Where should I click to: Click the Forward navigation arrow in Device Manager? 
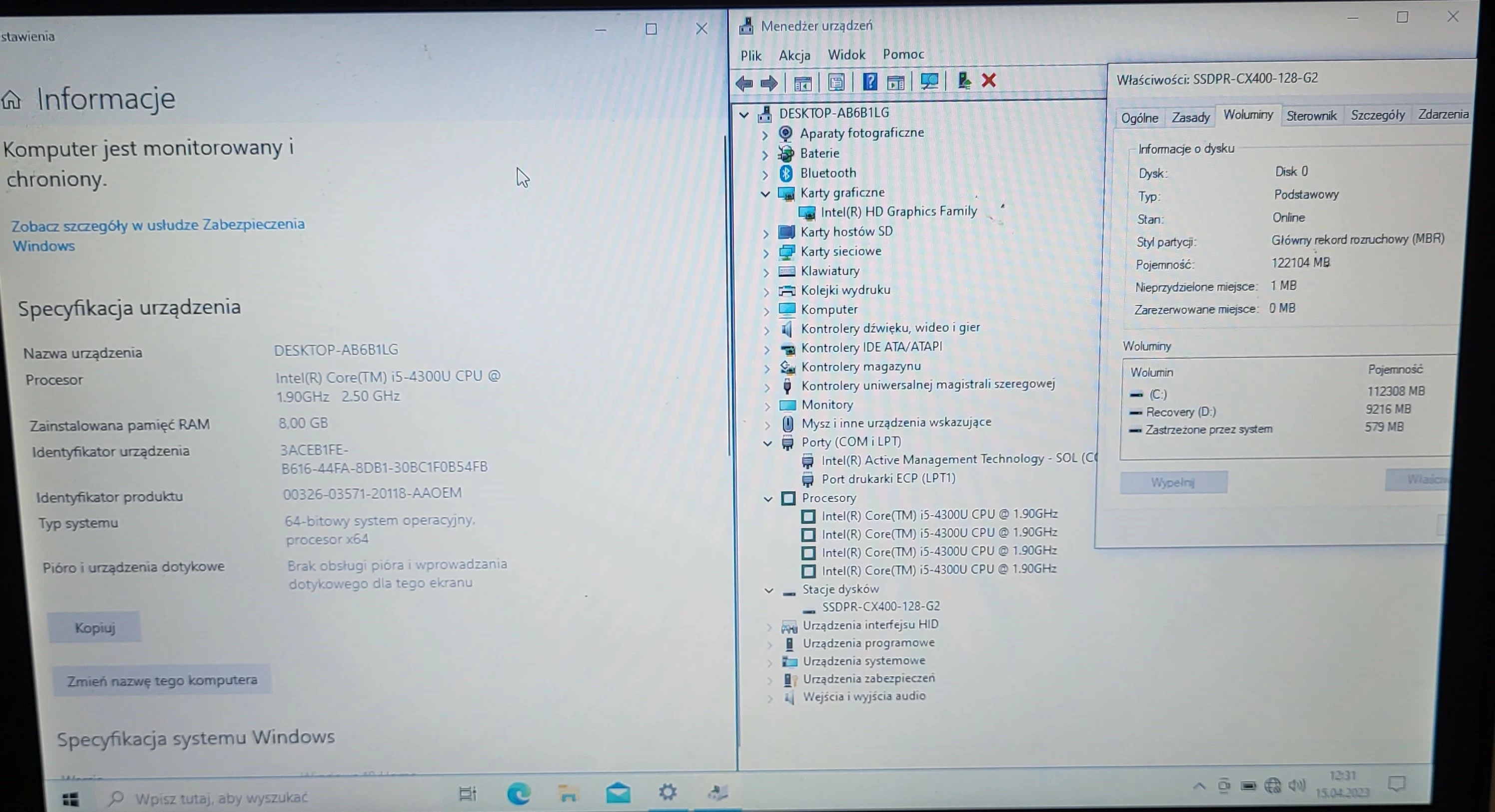(x=769, y=82)
